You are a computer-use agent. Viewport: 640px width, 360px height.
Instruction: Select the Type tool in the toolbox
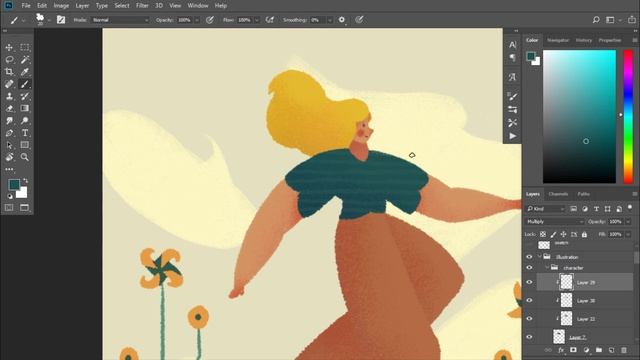coord(25,133)
